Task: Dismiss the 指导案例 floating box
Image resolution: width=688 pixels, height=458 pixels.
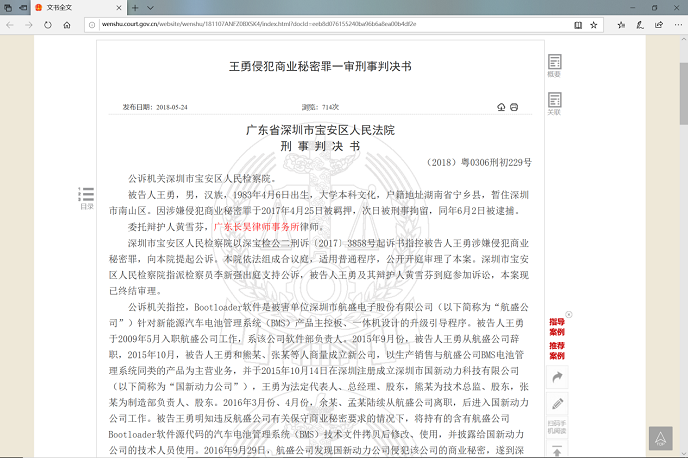Action: point(569,315)
